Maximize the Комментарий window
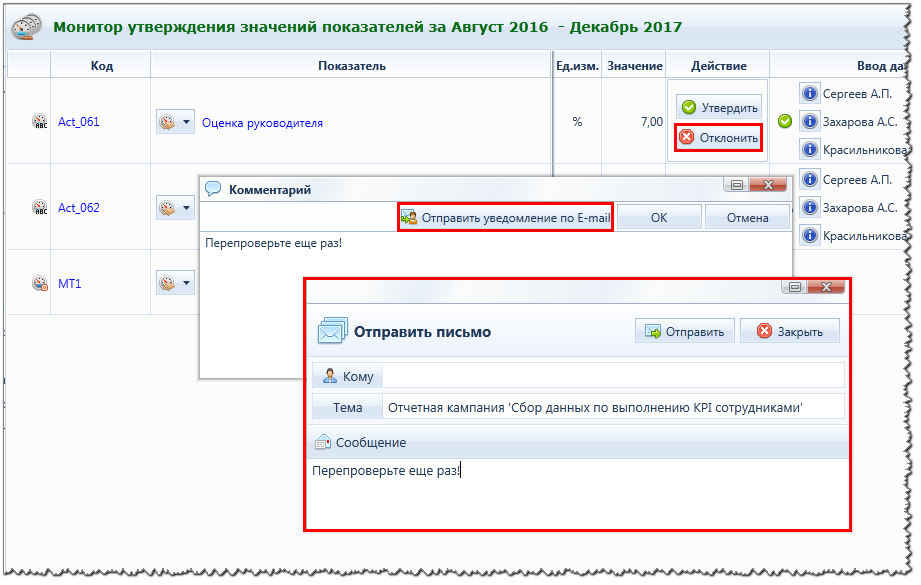 tap(737, 185)
